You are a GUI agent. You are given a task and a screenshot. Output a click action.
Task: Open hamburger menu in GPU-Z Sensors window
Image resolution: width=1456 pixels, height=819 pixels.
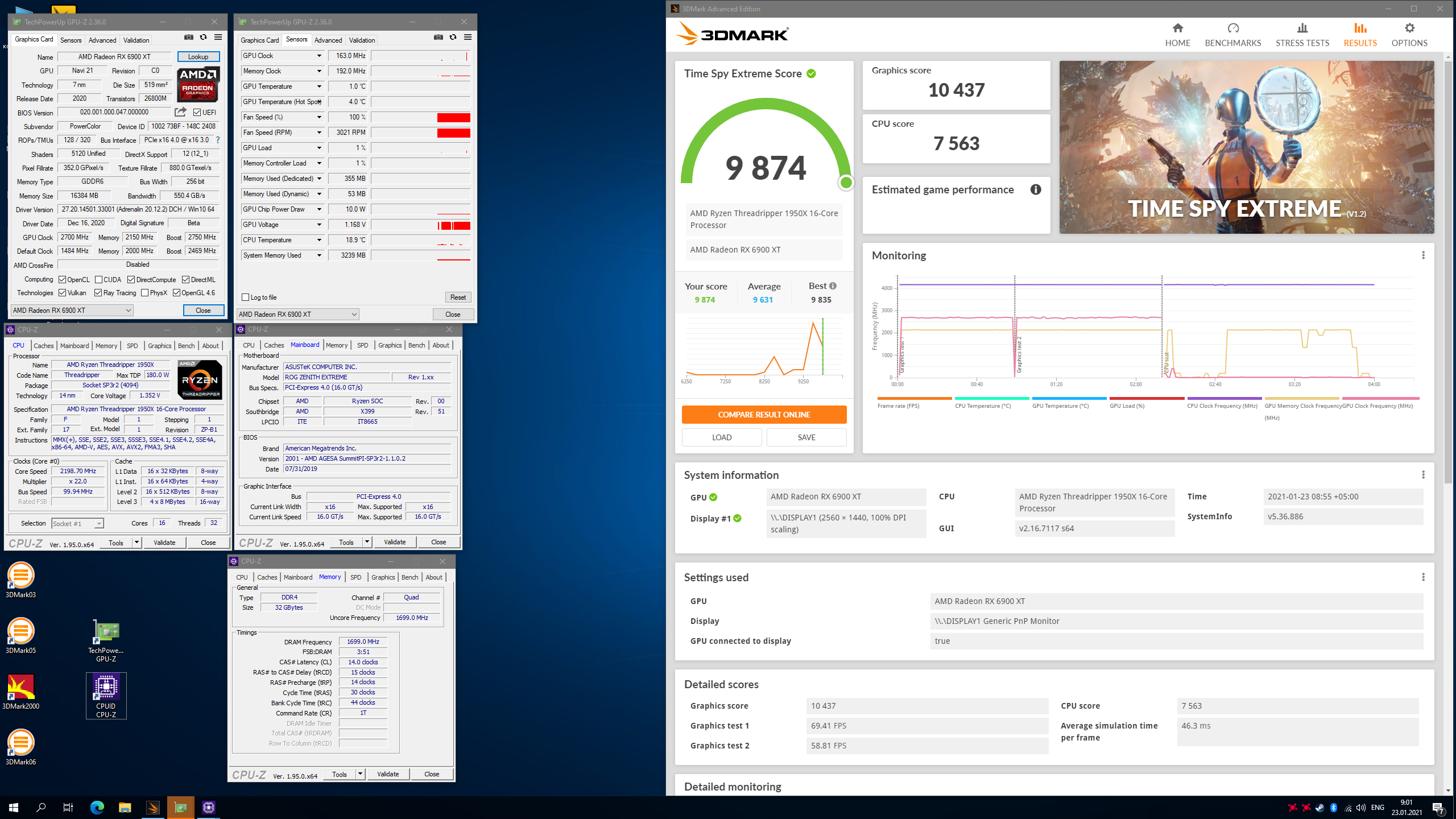tap(468, 38)
